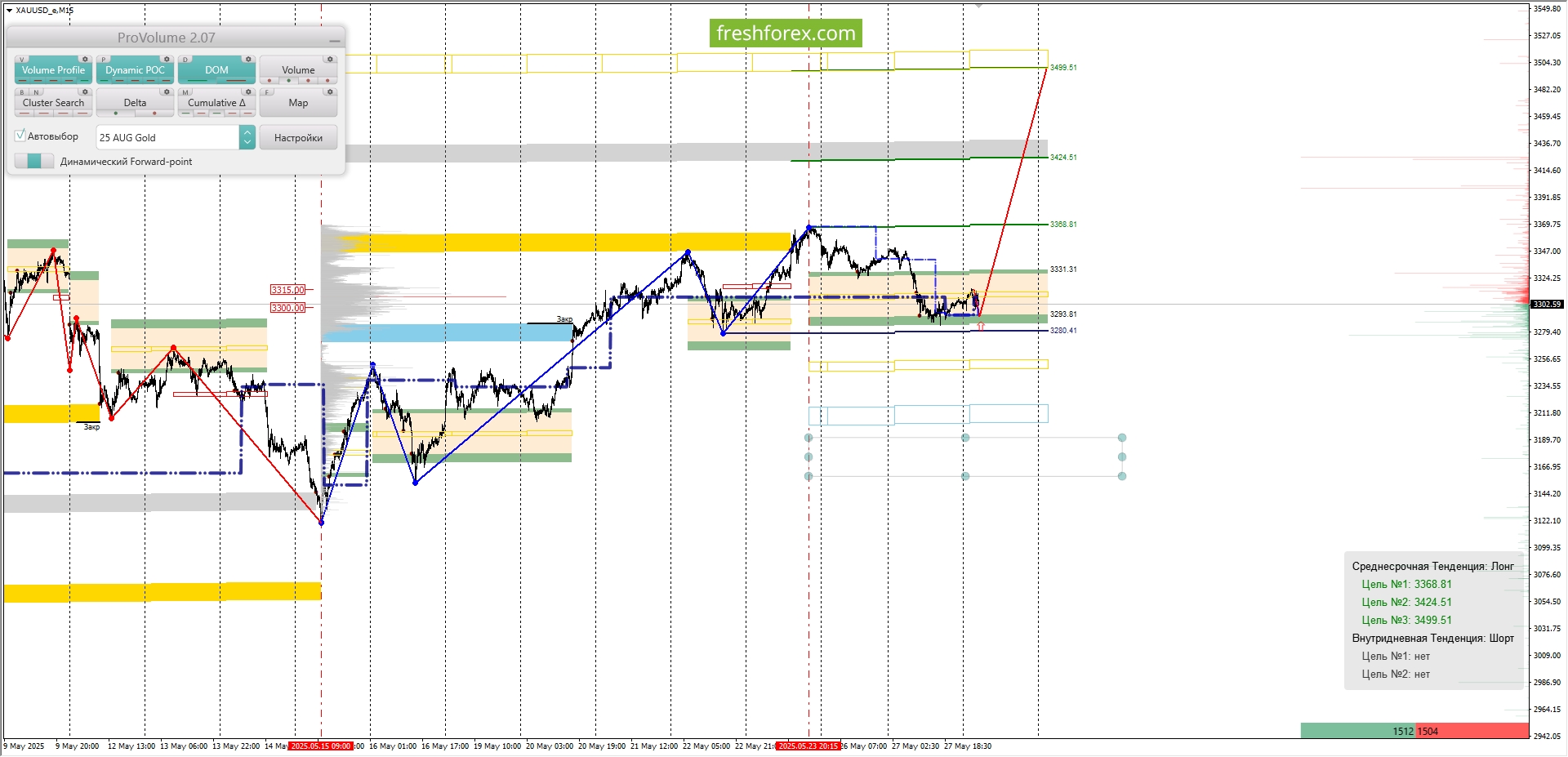Toggle the Map indicator button
The height and width of the screenshot is (757, 1568).
click(x=298, y=103)
